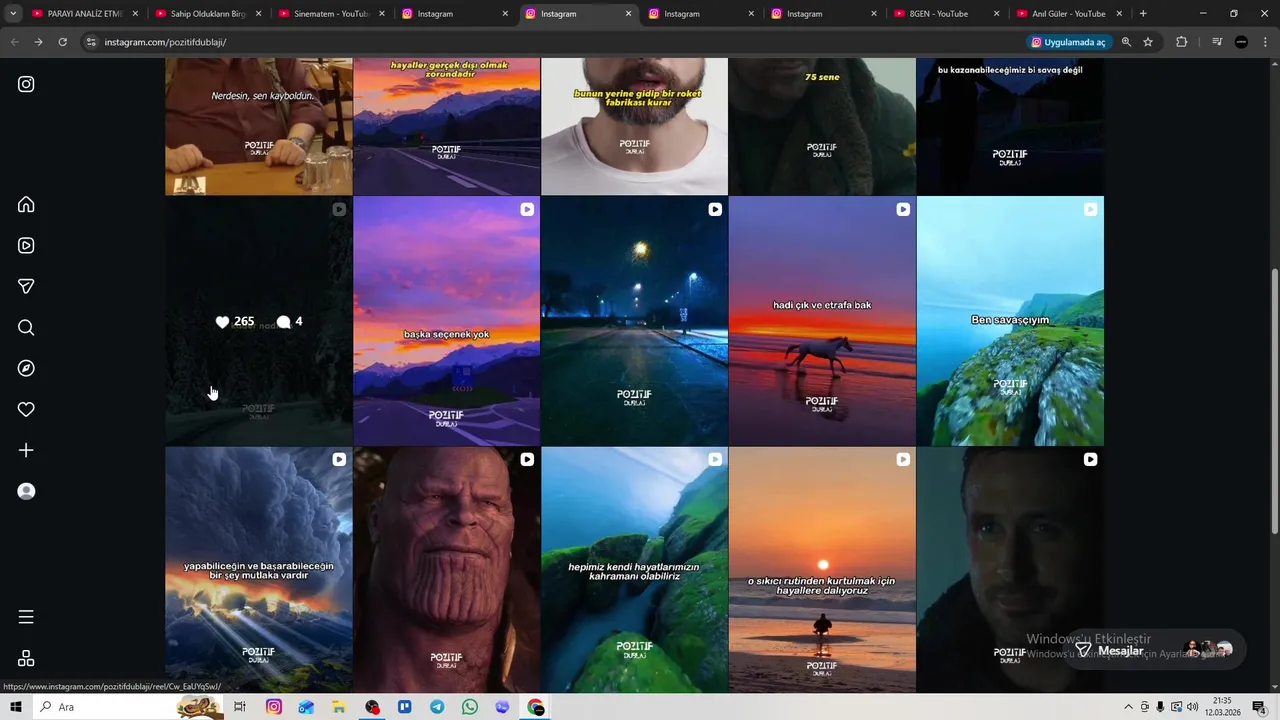This screenshot has height=720, width=1280.
Task: Open the volume icon in the system tray
Action: 1192,707
